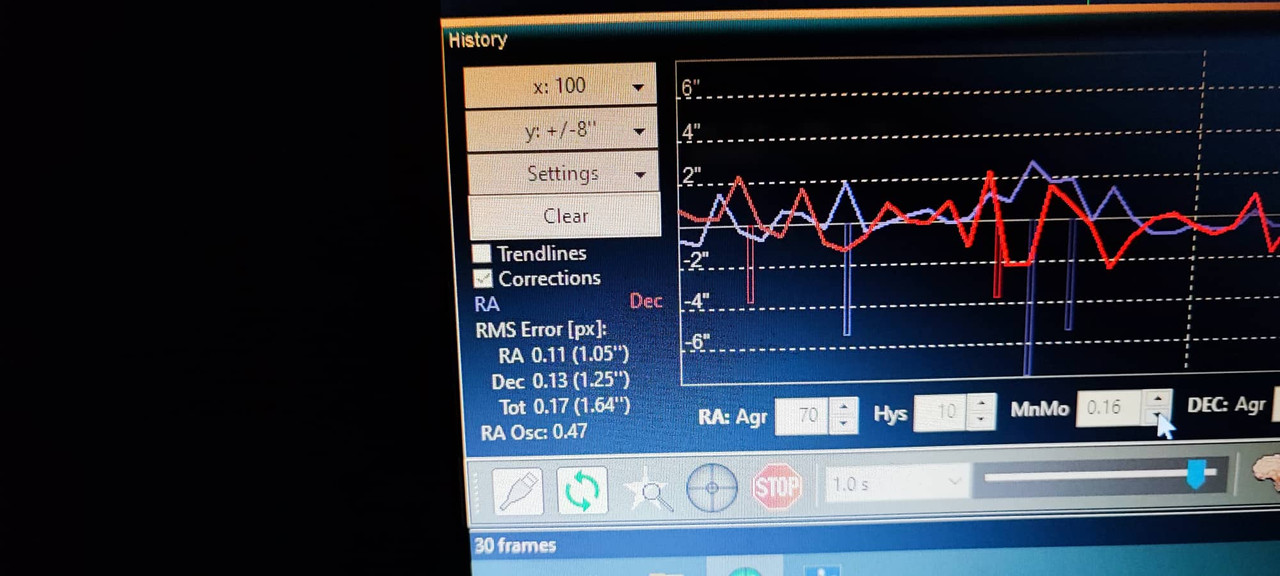Decrease Hys value with down arrow
Viewport: 1280px width, 576px height.
(982, 419)
